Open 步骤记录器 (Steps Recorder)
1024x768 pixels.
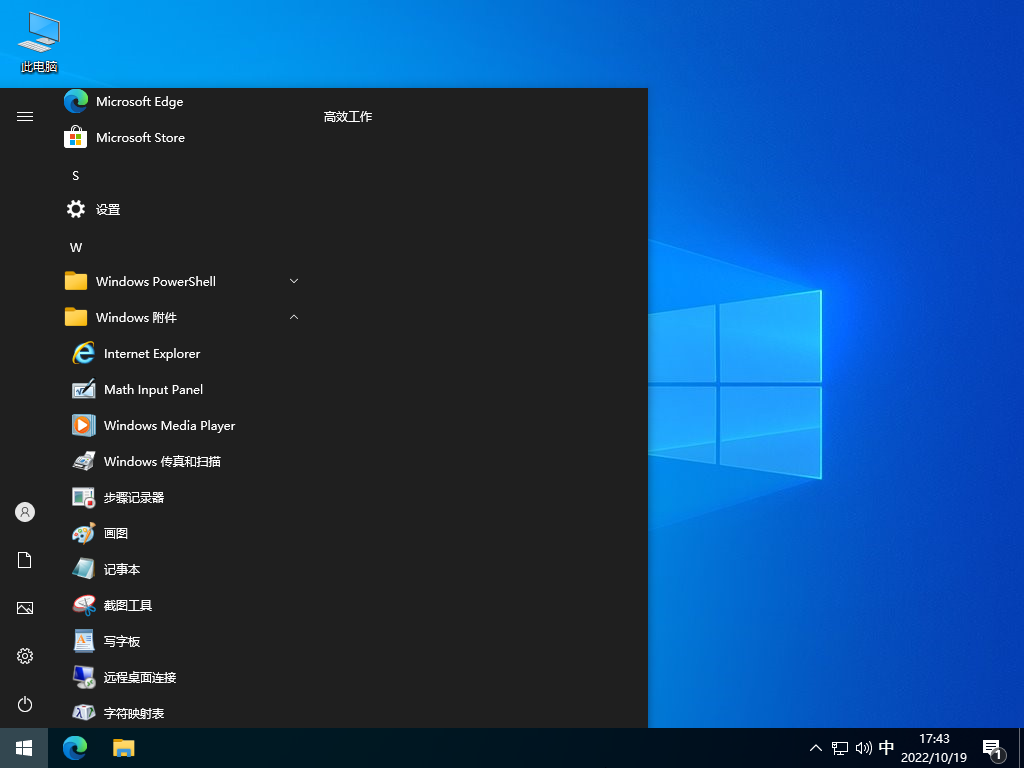[x=133, y=498]
